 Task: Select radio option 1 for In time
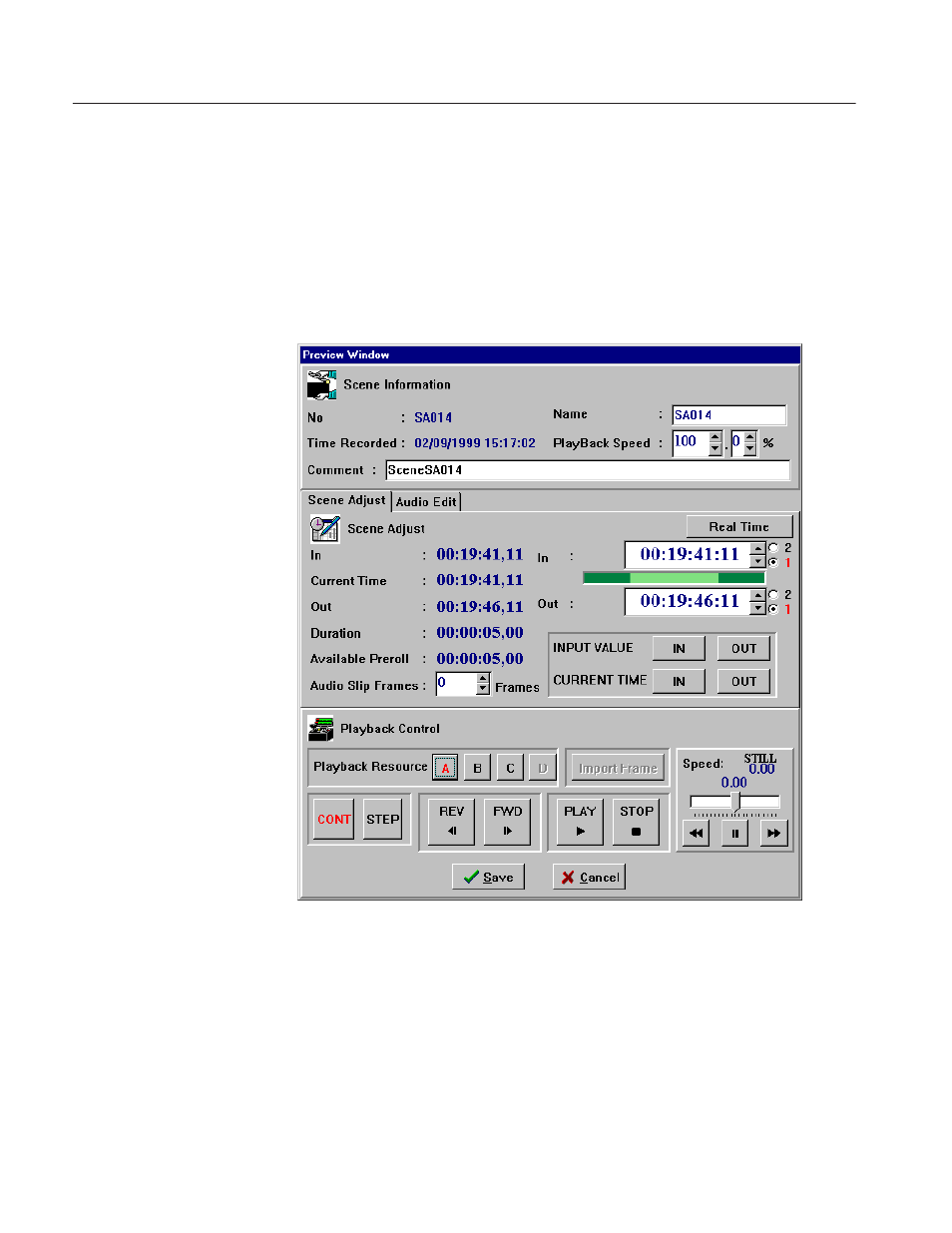[773, 563]
